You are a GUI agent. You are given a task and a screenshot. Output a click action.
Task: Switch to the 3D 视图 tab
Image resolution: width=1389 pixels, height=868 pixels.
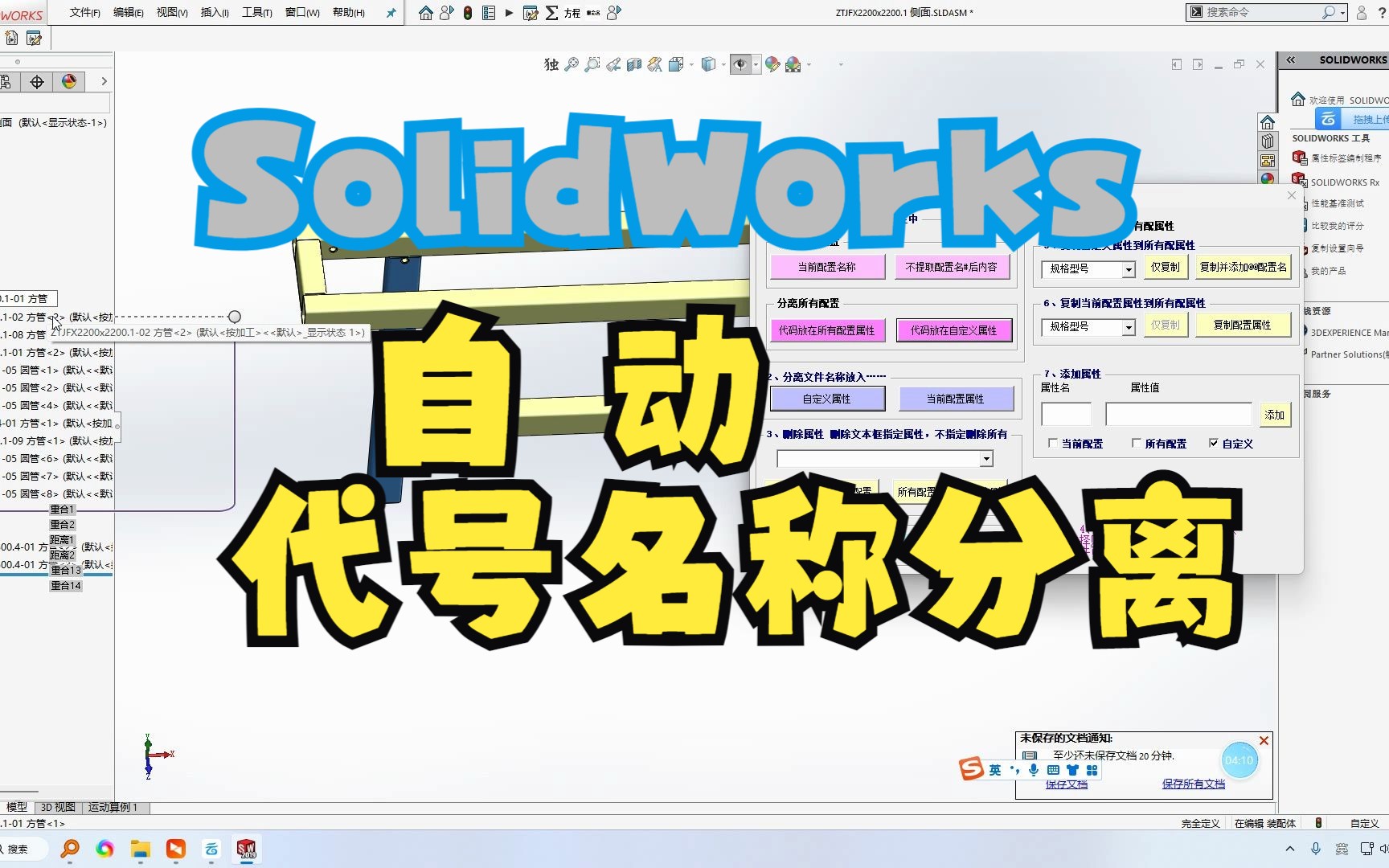[58, 807]
